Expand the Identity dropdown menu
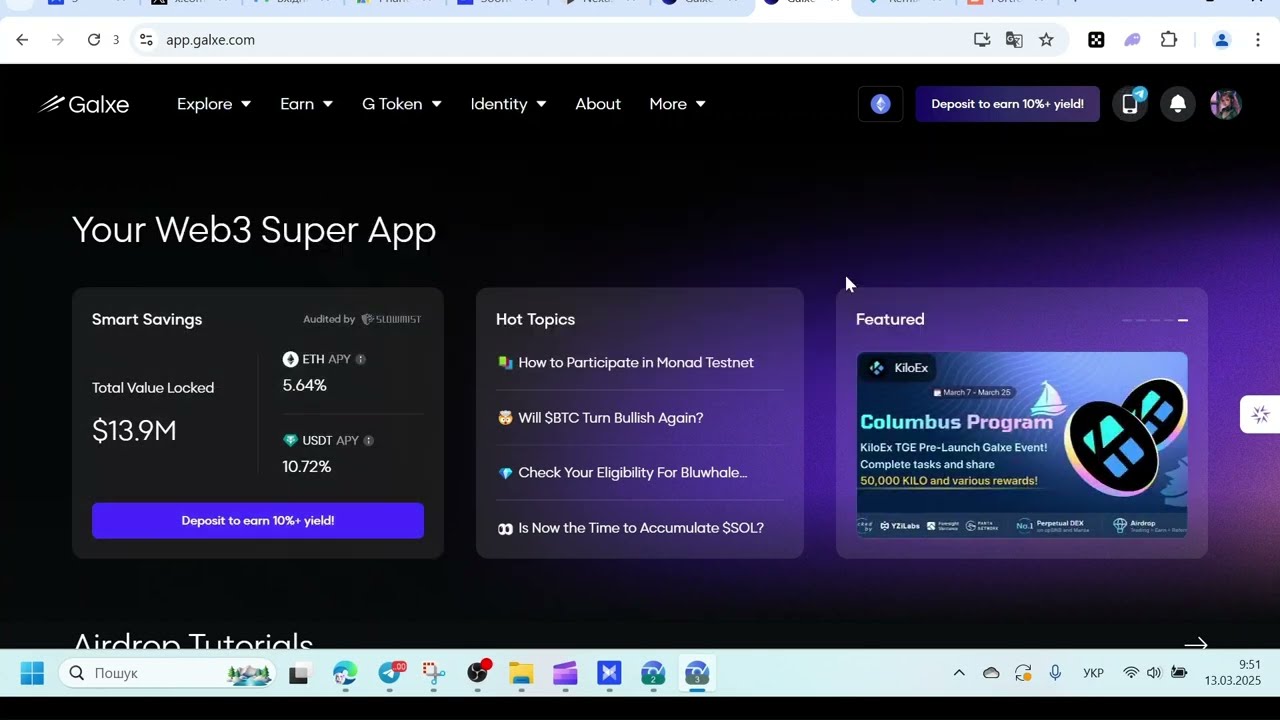 click(x=509, y=104)
